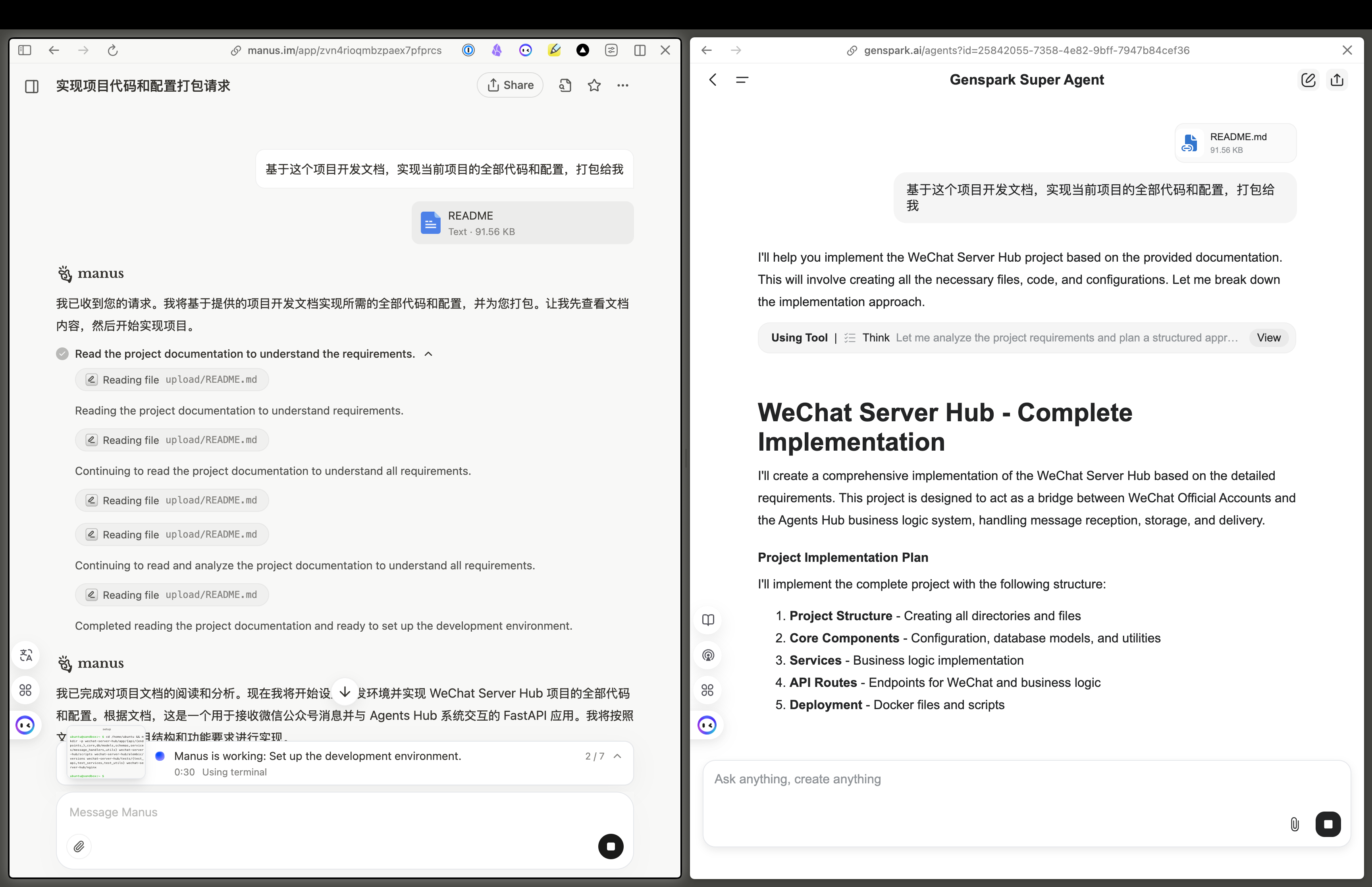Go back with the Genspark chevron arrow

[713, 80]
